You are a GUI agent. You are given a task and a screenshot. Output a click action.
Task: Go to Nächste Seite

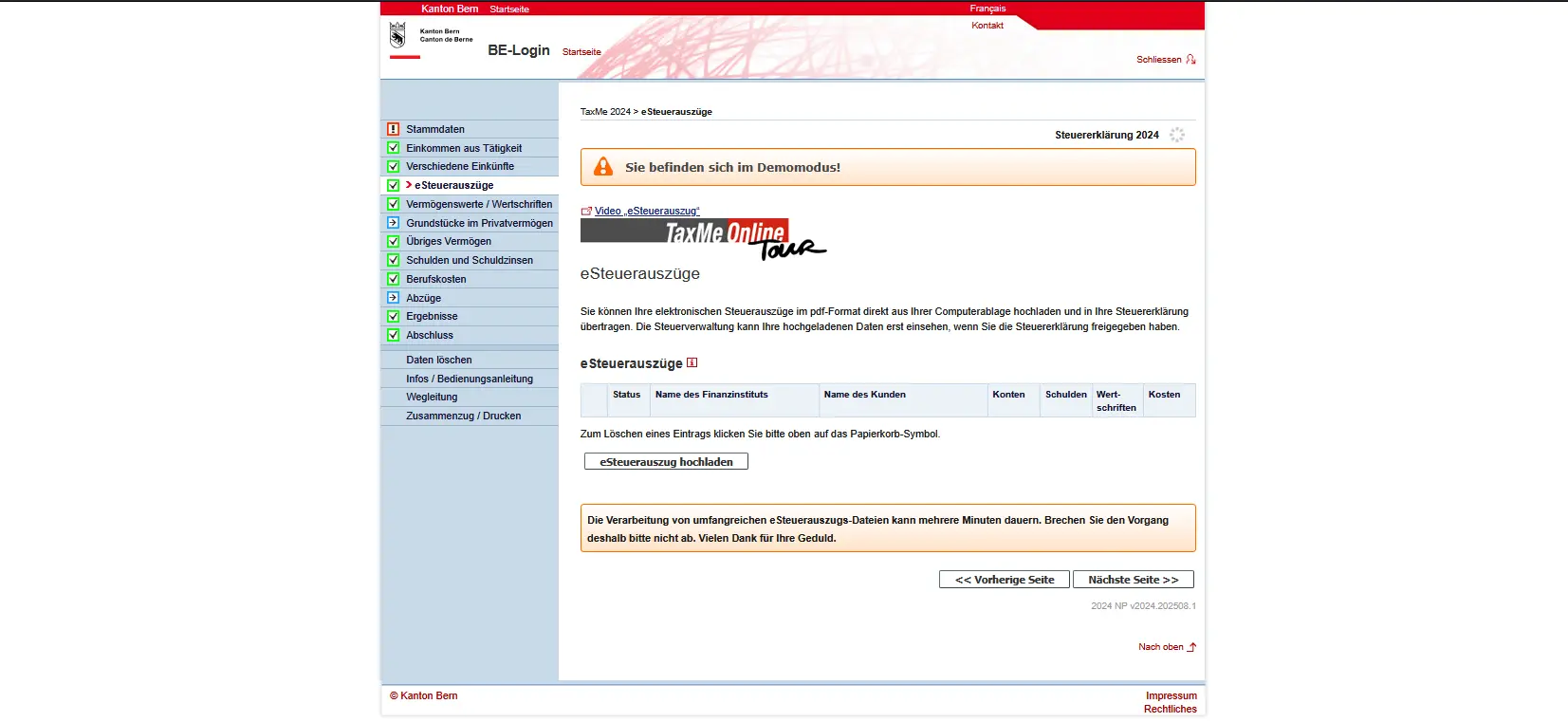click(x=1134, y=579)
